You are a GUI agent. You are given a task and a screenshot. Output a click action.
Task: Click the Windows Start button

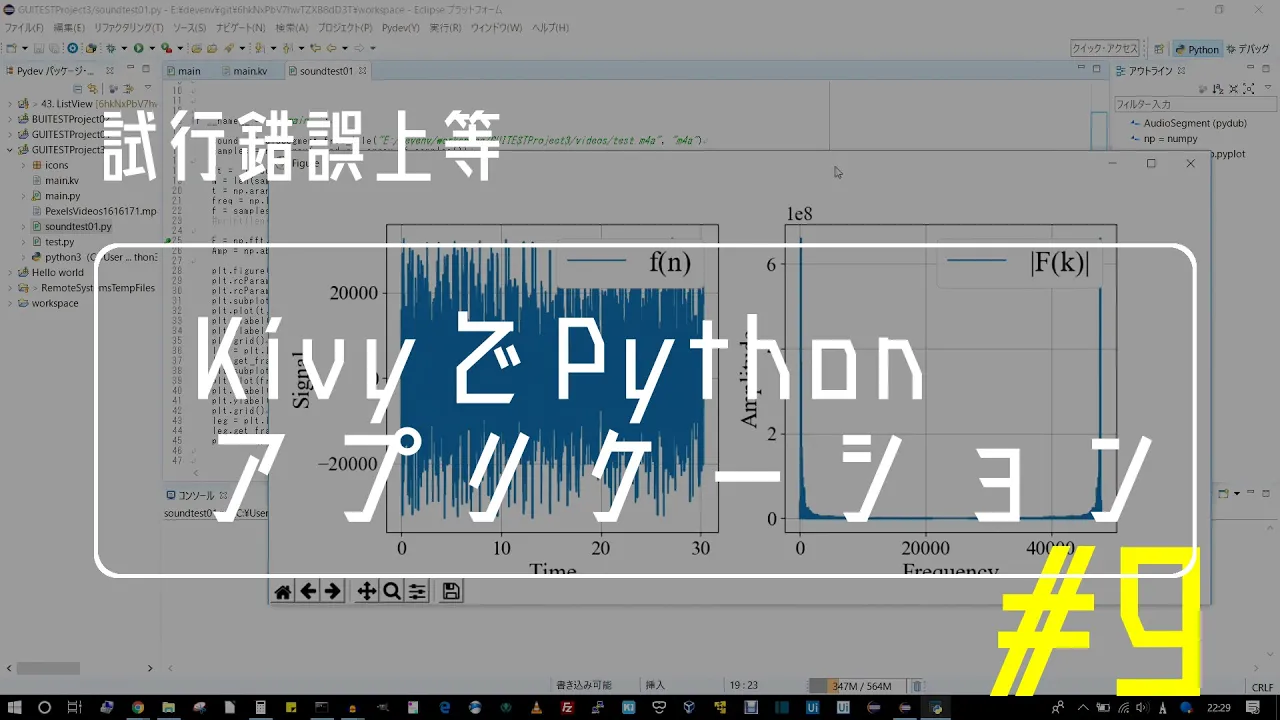pos(14,707)
